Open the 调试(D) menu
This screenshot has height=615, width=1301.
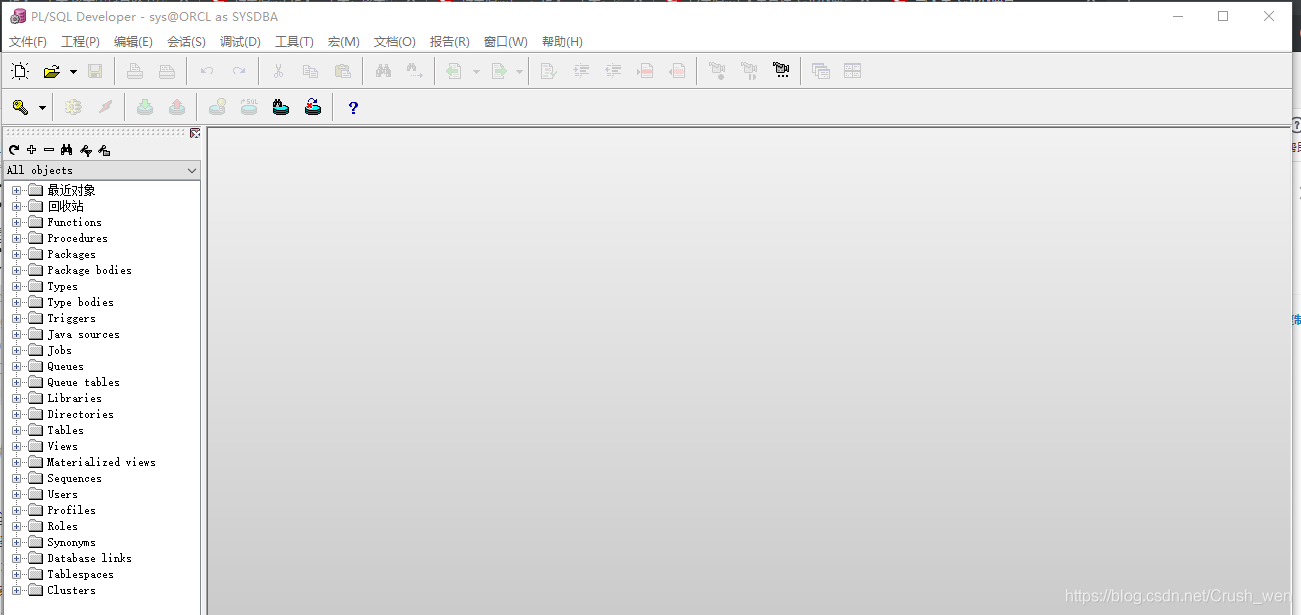coord(240,42)
